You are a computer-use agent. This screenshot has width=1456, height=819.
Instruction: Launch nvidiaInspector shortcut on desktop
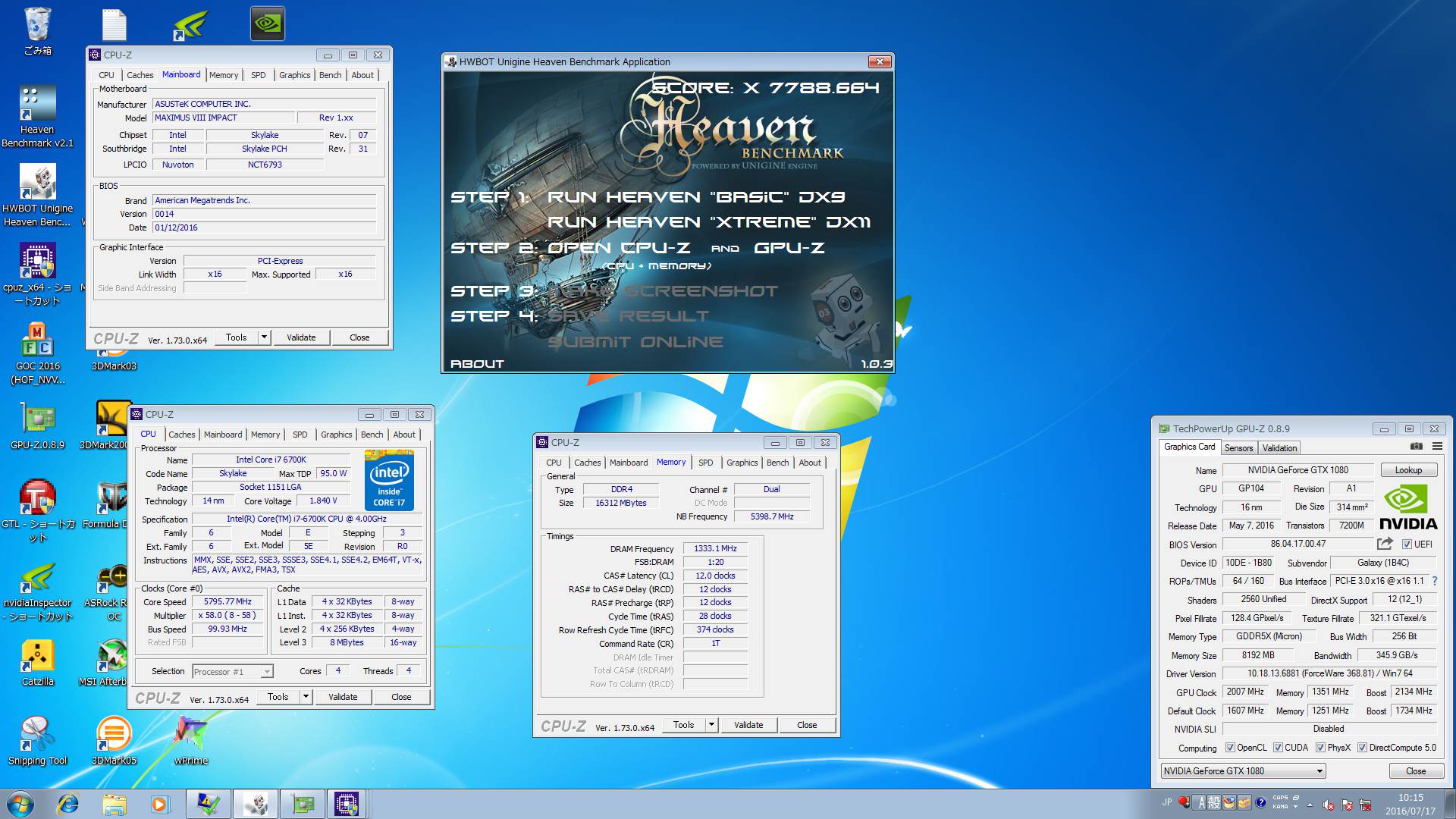click(37, 591)
